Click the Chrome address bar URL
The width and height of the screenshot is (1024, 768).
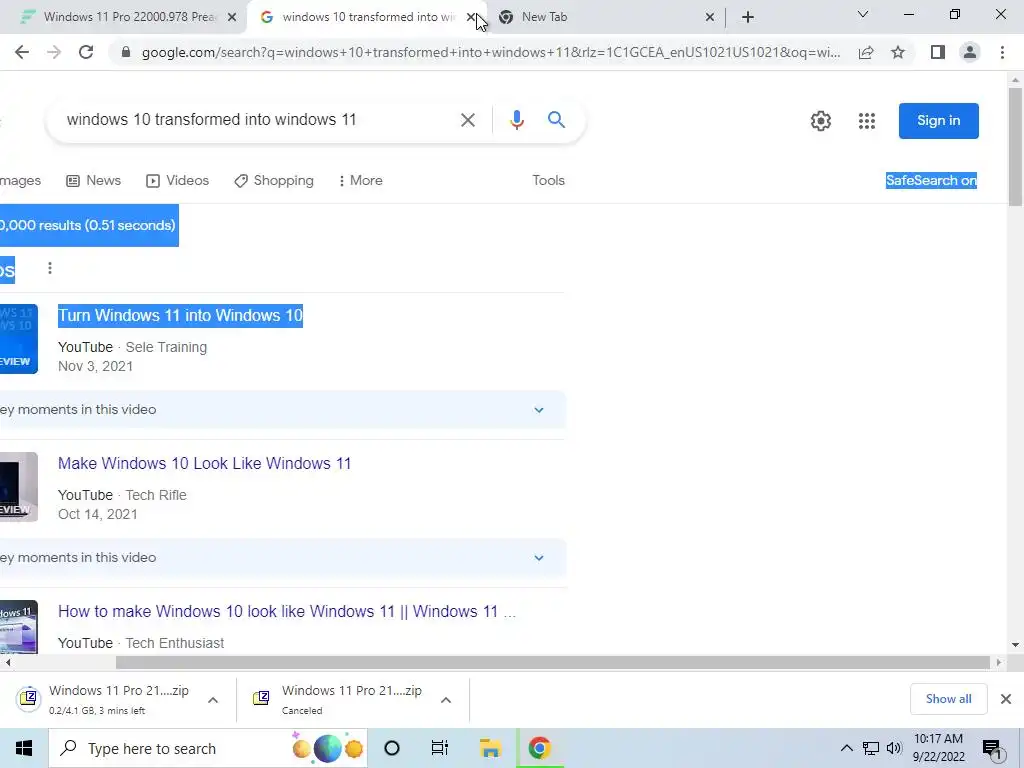[x=491, y=52]
